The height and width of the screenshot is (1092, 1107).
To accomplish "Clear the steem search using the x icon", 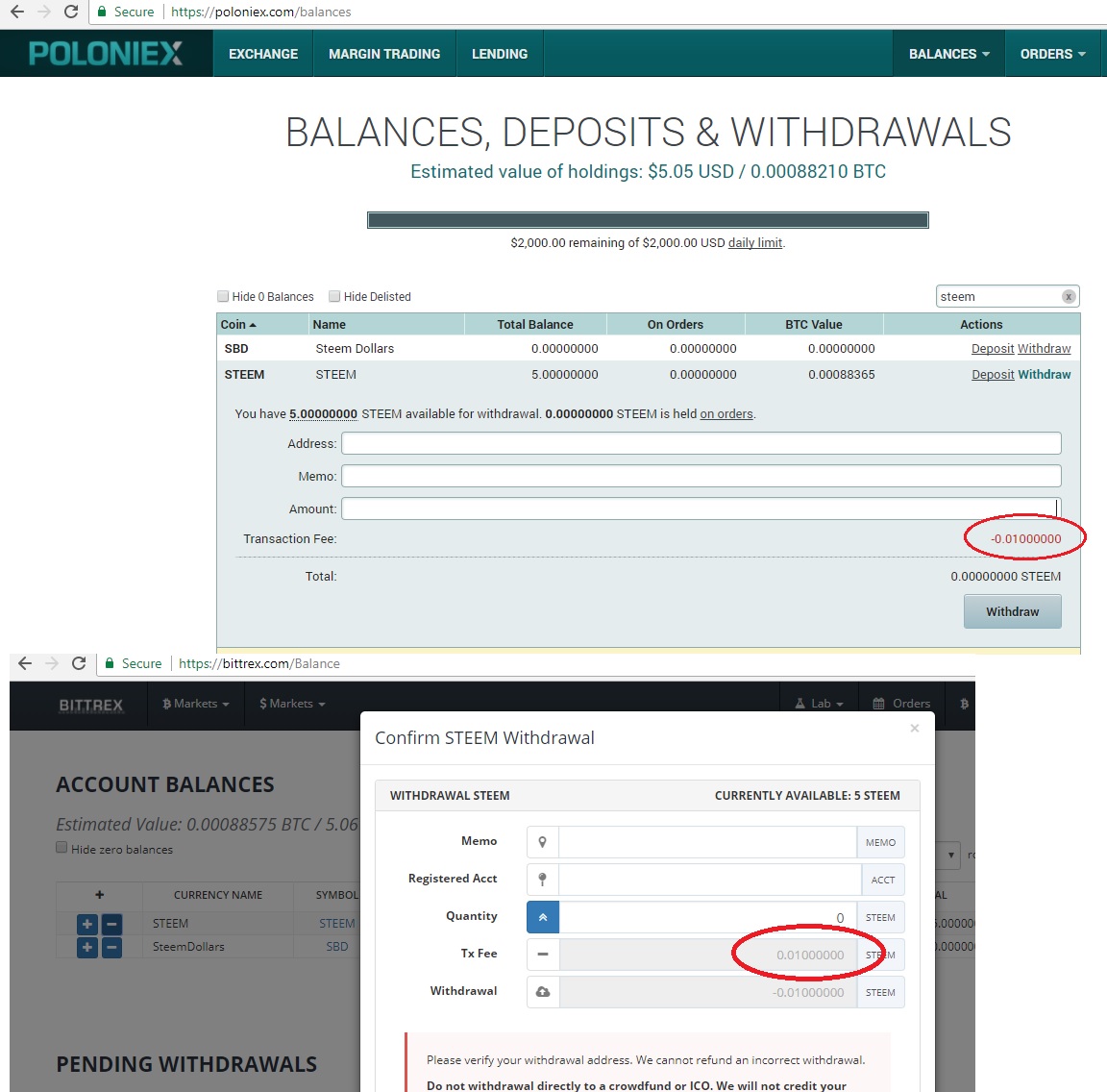I will [x=1069, y=296].
